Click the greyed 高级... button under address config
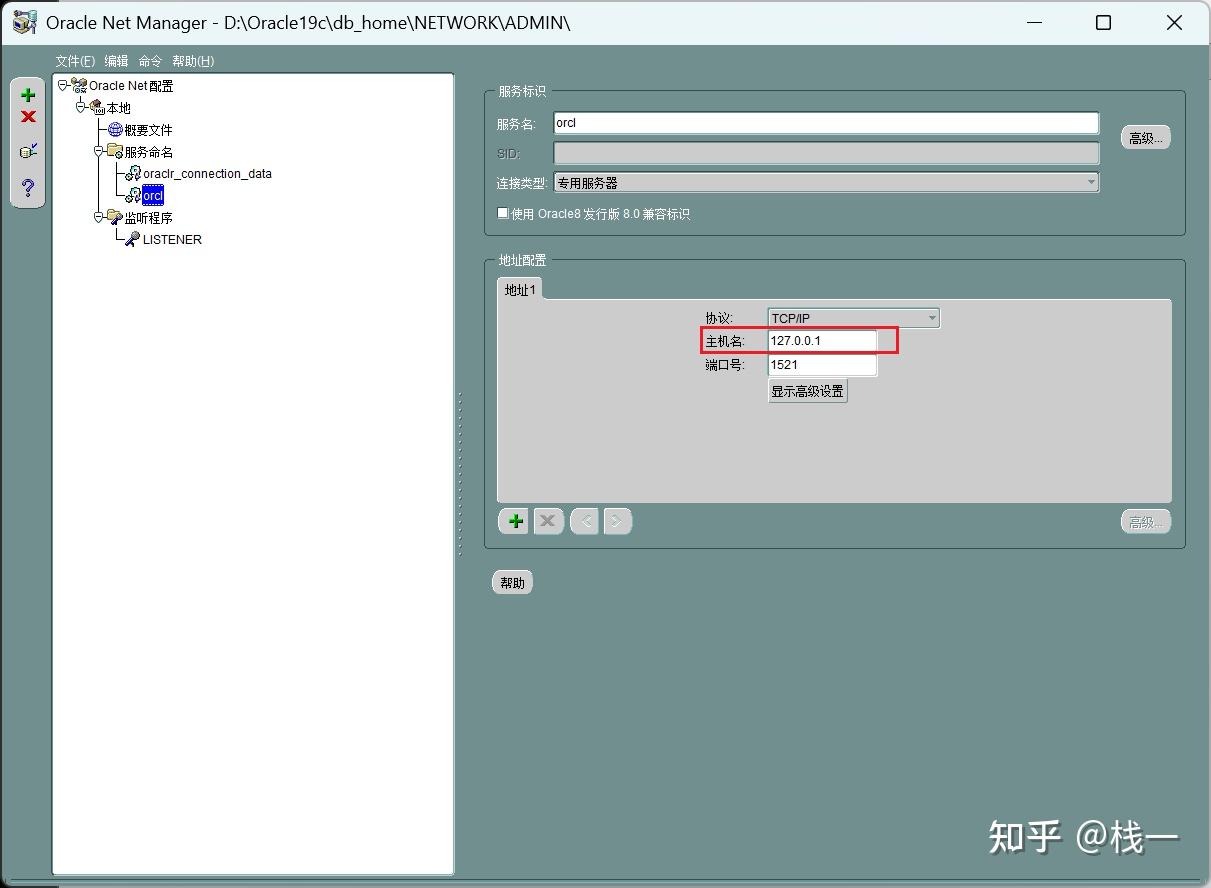This screenshot has width=1211, height=888. pyautogui.click(x=1146, y=522)
